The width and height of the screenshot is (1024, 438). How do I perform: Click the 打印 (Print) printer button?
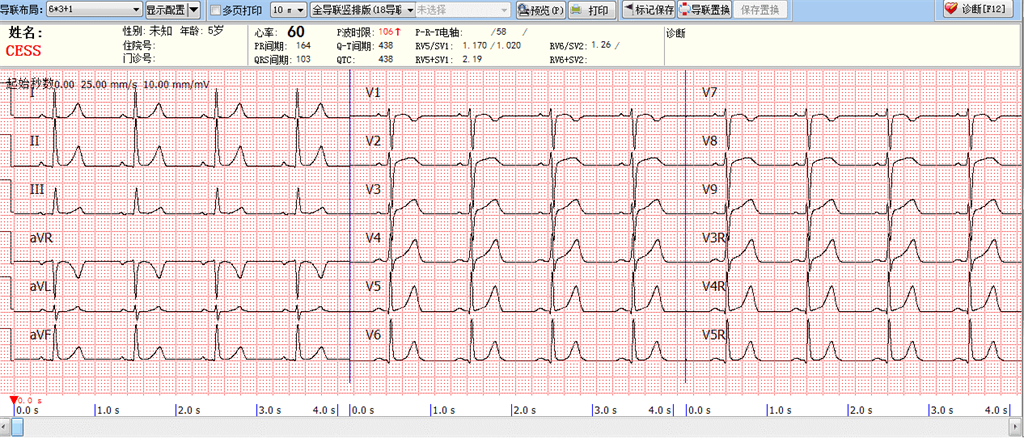click(x=592, y=10)
